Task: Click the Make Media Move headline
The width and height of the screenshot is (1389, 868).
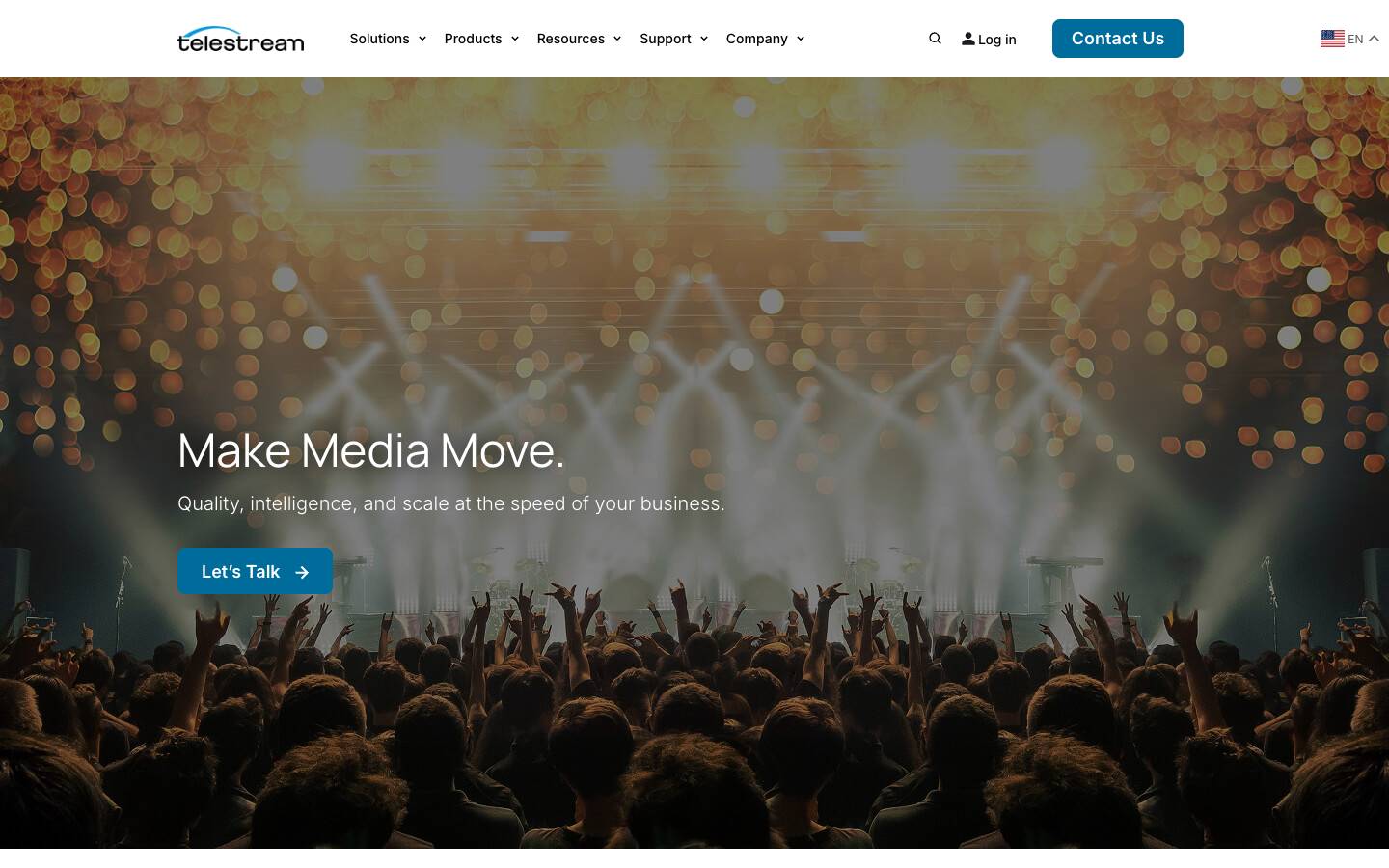Action: (371, 450)
